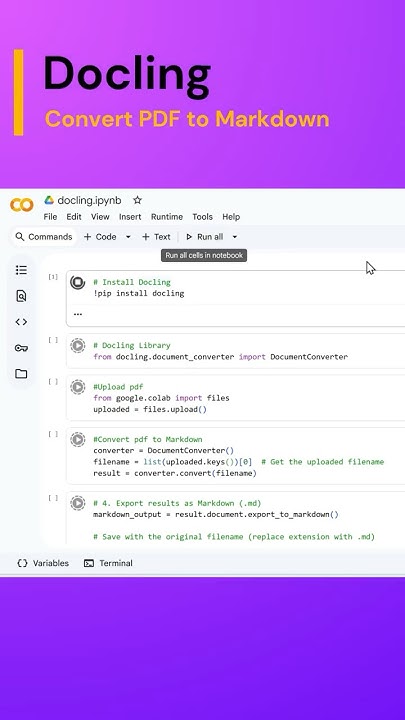The image size is (405, 720).
Task: Open the secrets key sidebar icon
Action: [x=21, y=348]
